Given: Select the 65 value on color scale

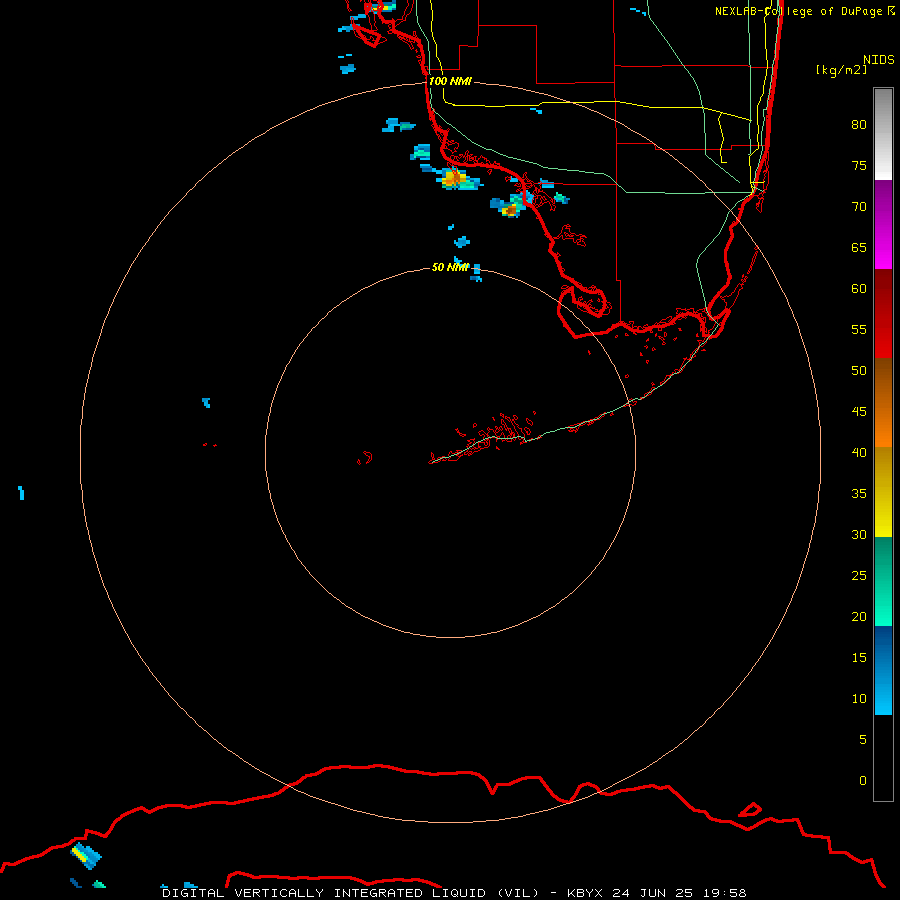Looking at the screenshot, I should pyautogui.click(x=859, y=247).
